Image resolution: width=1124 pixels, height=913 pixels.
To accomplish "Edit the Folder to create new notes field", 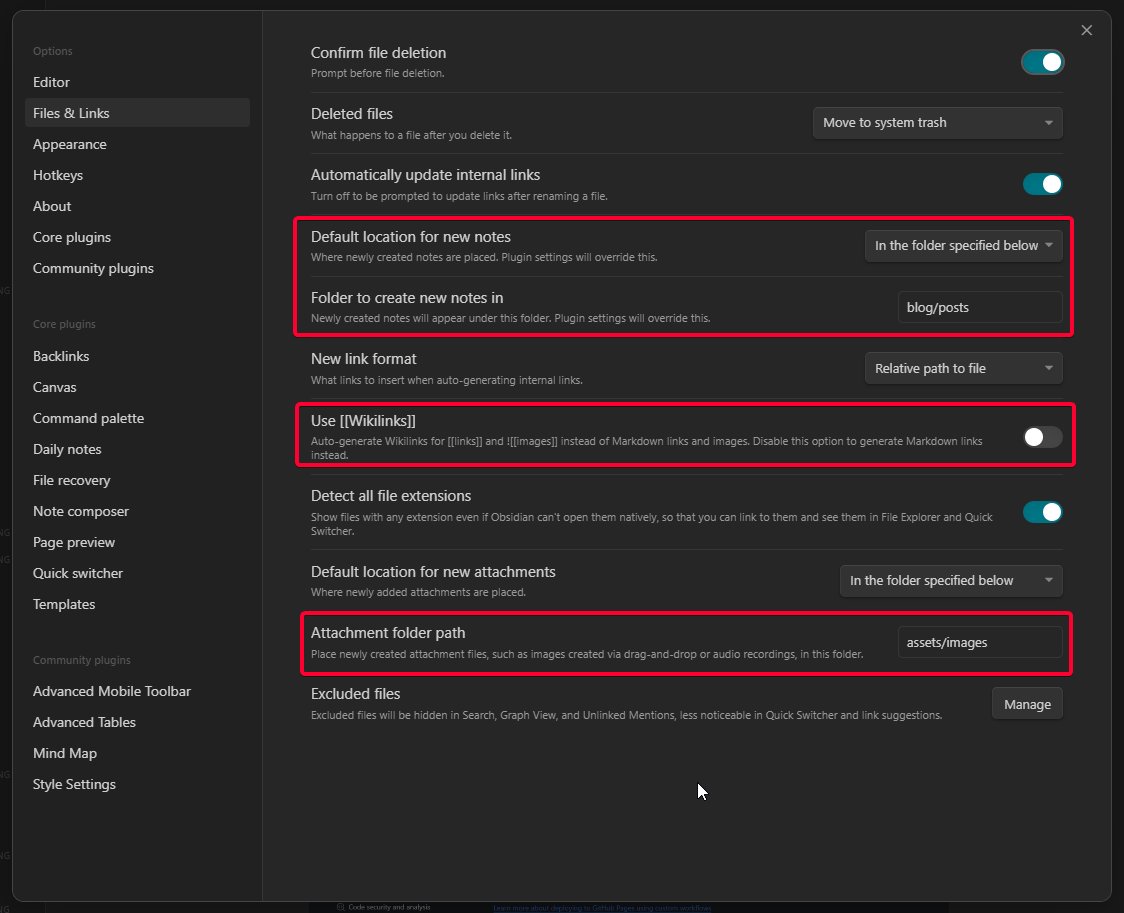I will [x=979, y=307].
